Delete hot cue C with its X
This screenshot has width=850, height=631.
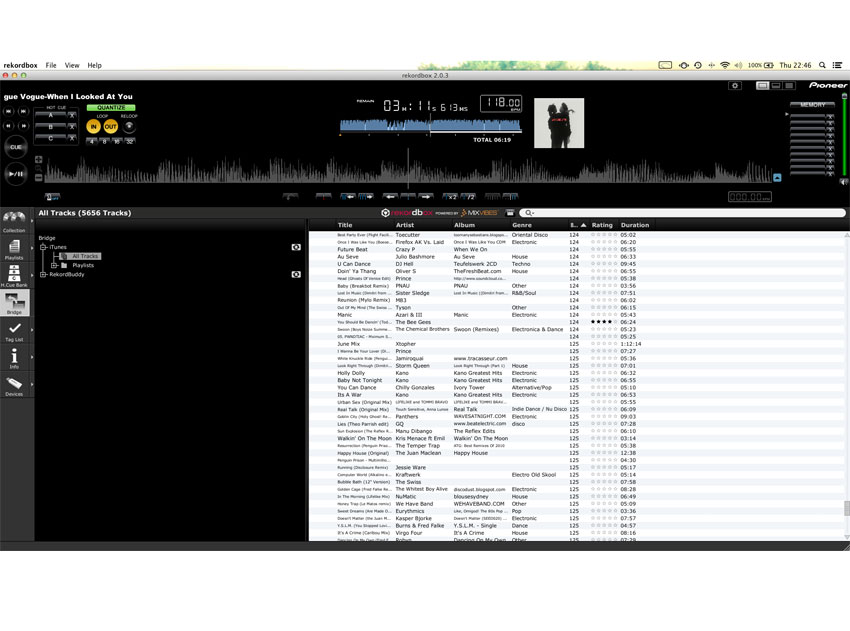tap(72, 138)
